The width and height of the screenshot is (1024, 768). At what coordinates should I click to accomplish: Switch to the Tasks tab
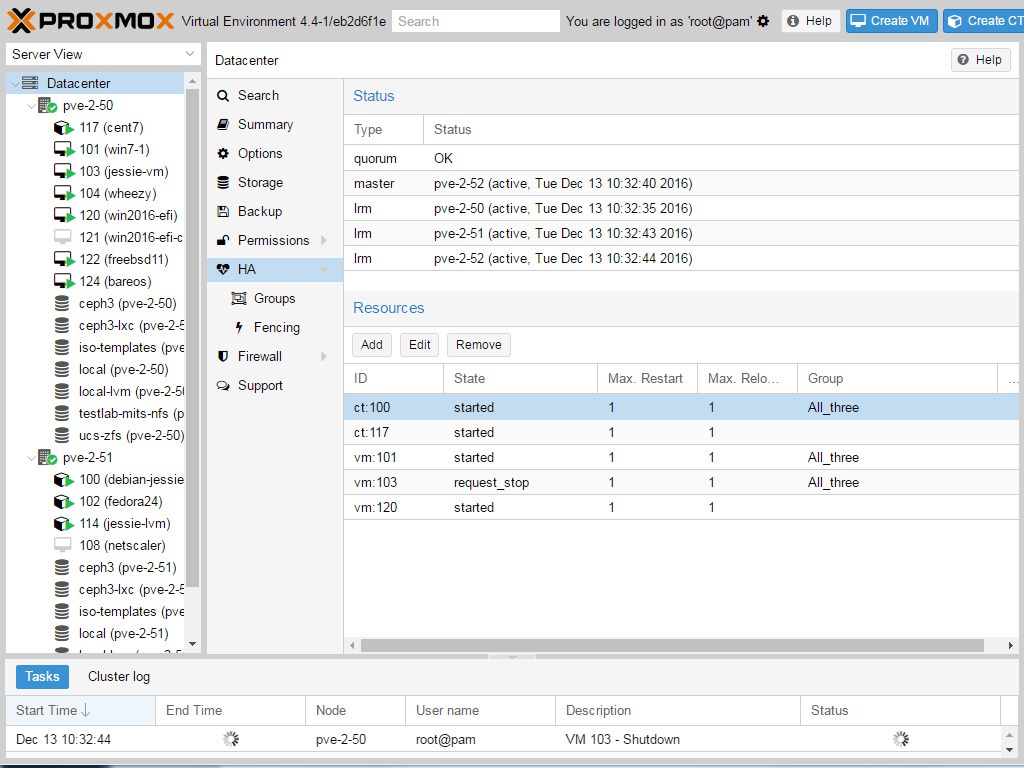pyautogui.click(x=42, y=677)
